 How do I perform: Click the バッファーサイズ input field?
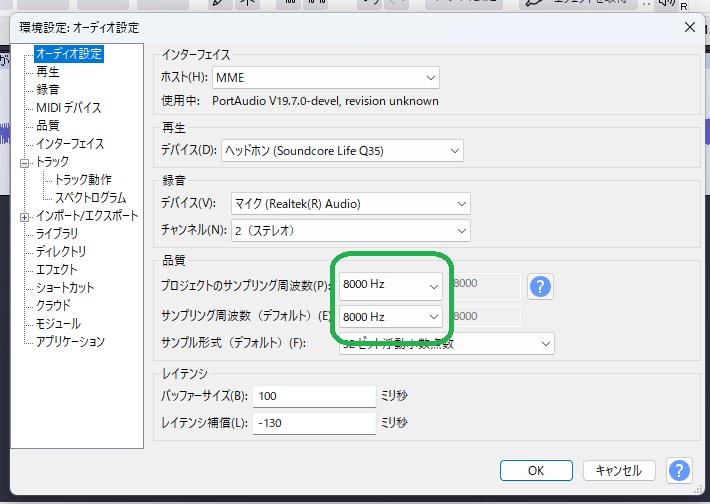314,396
